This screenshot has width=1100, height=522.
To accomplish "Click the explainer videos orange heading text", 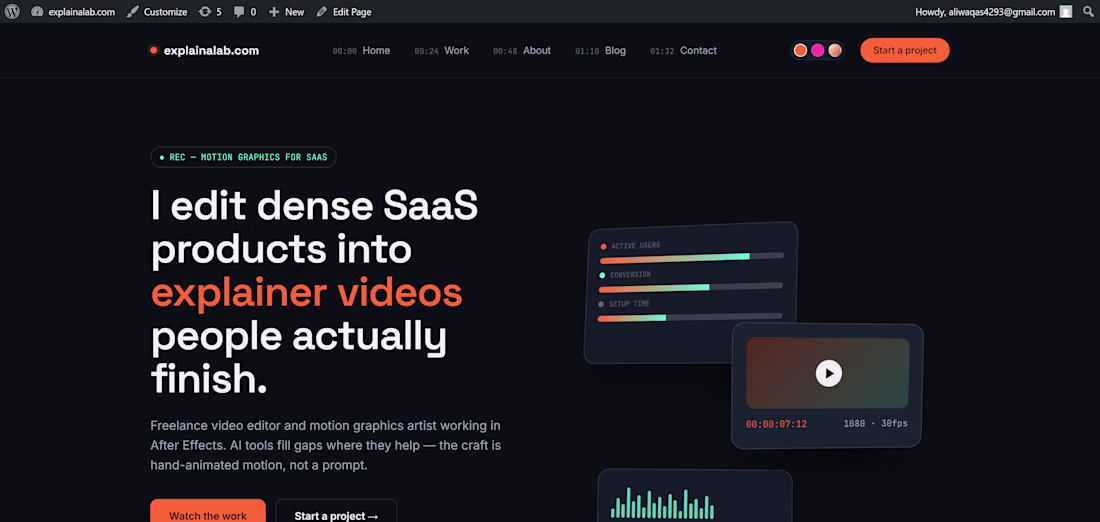I will (x=307, y=293).
